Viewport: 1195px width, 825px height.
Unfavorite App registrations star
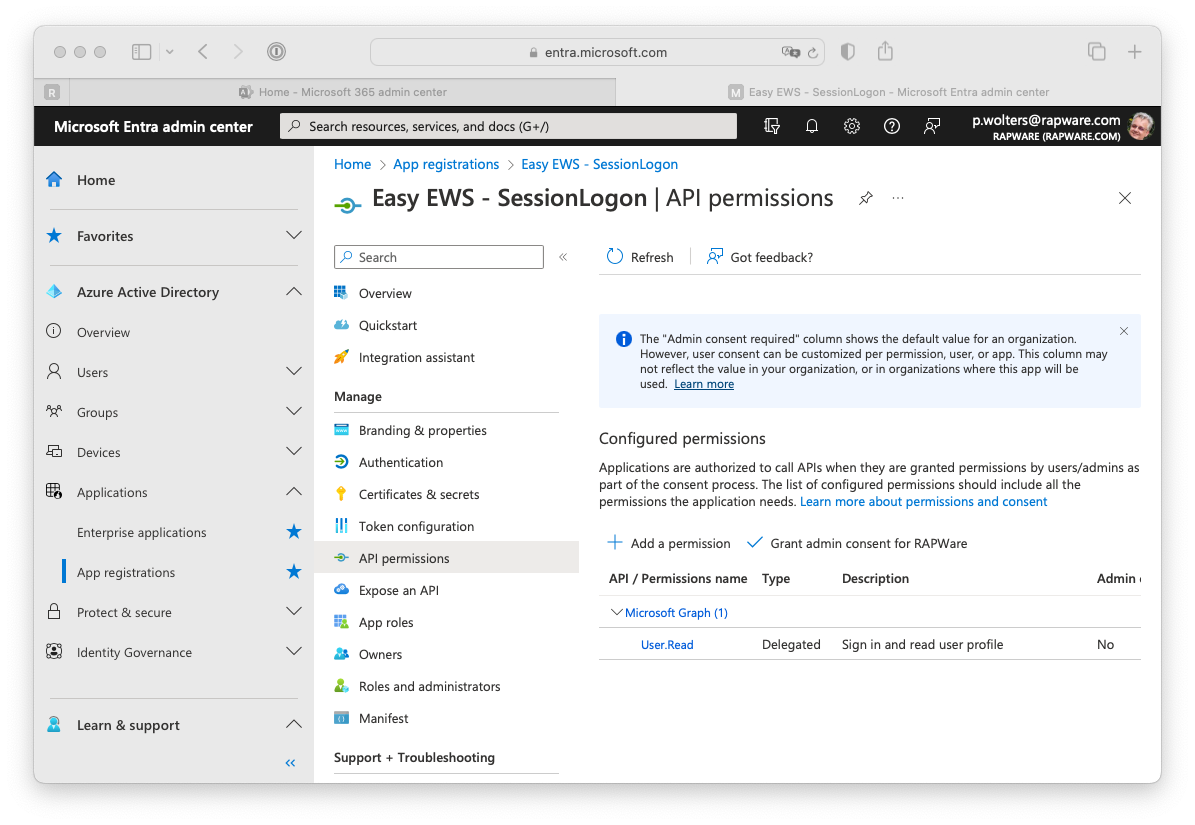point(293,571)
